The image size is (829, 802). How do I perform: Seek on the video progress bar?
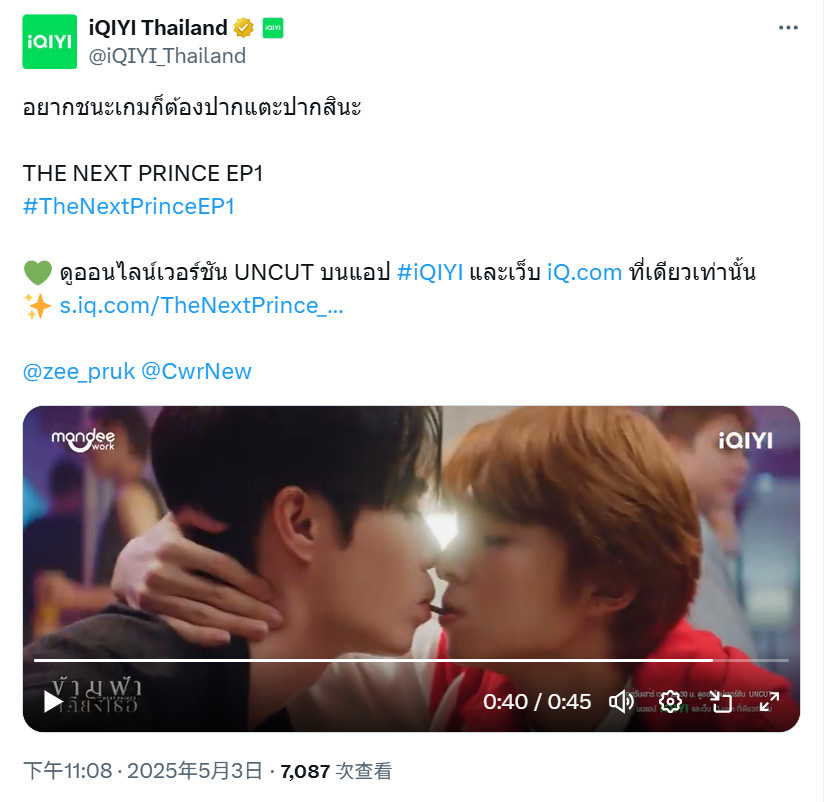pyautogui.click(x=411, y=660)
